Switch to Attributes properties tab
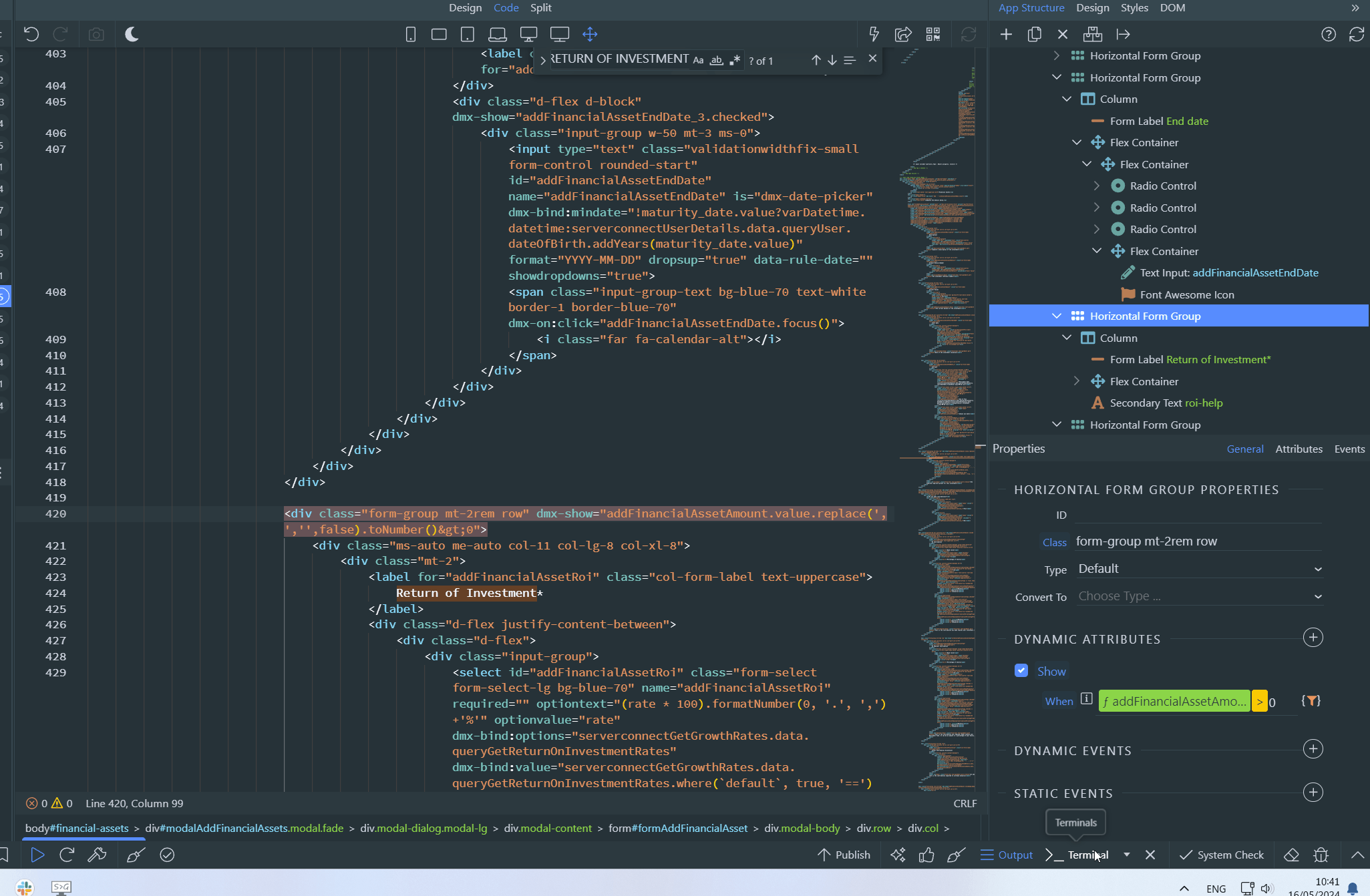Image resolution: width=1370 pixels, height=896 pixels. (x=1299, y=449)
